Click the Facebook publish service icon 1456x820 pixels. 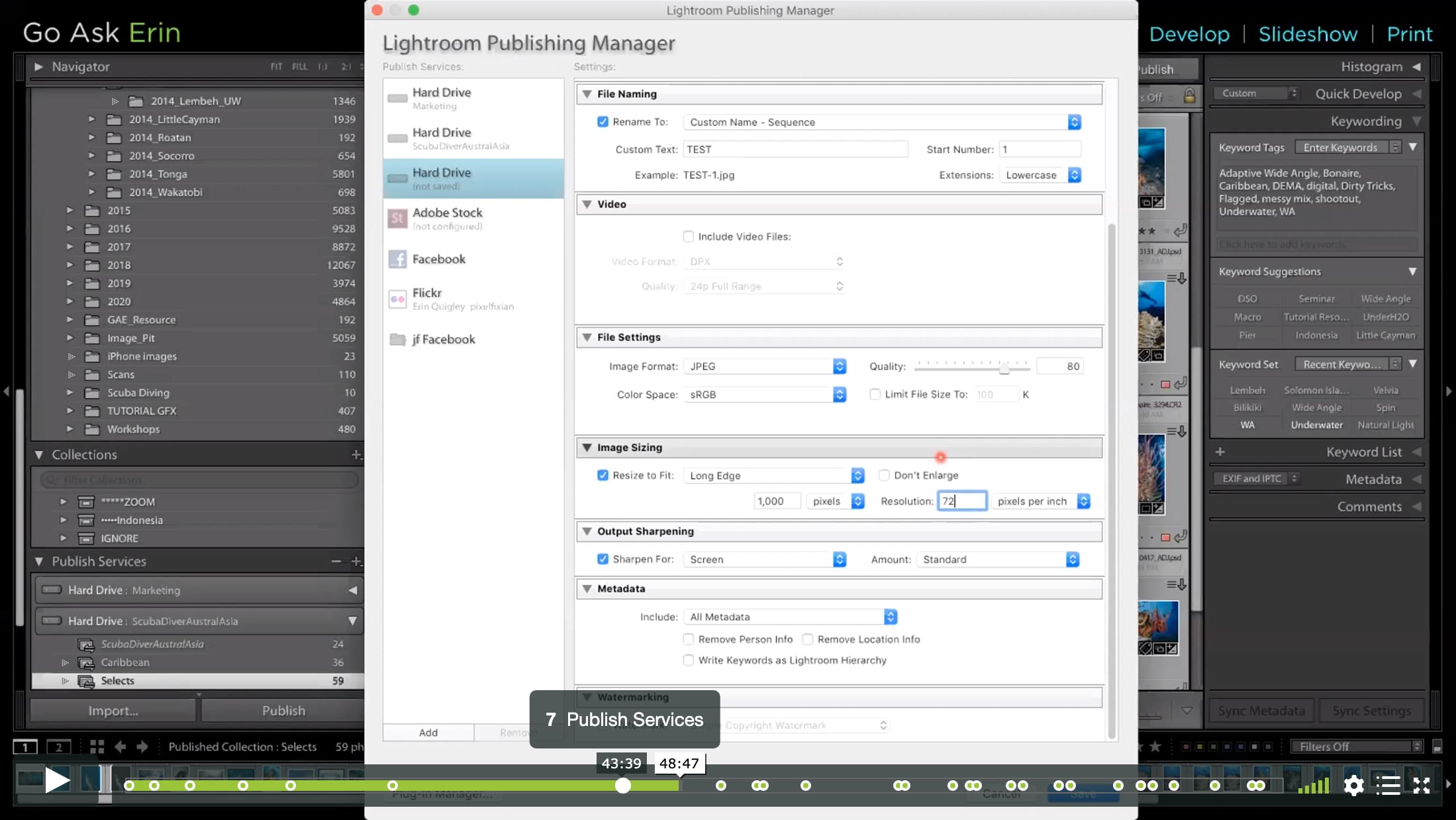[397, 259]
